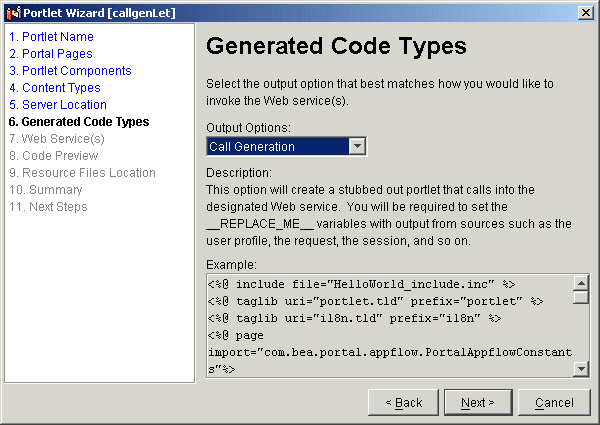Open the Portal Pages step

[x=51, y=54]
